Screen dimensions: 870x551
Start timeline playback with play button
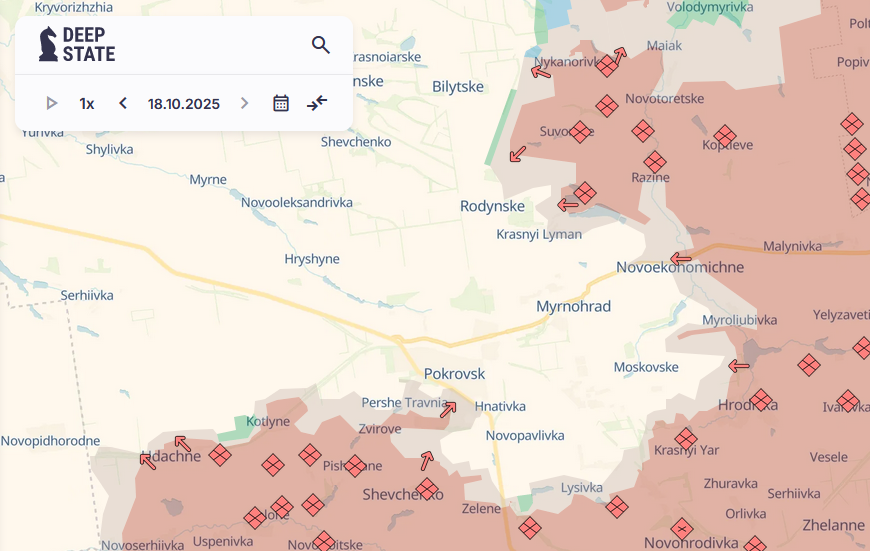click(52, 103)
